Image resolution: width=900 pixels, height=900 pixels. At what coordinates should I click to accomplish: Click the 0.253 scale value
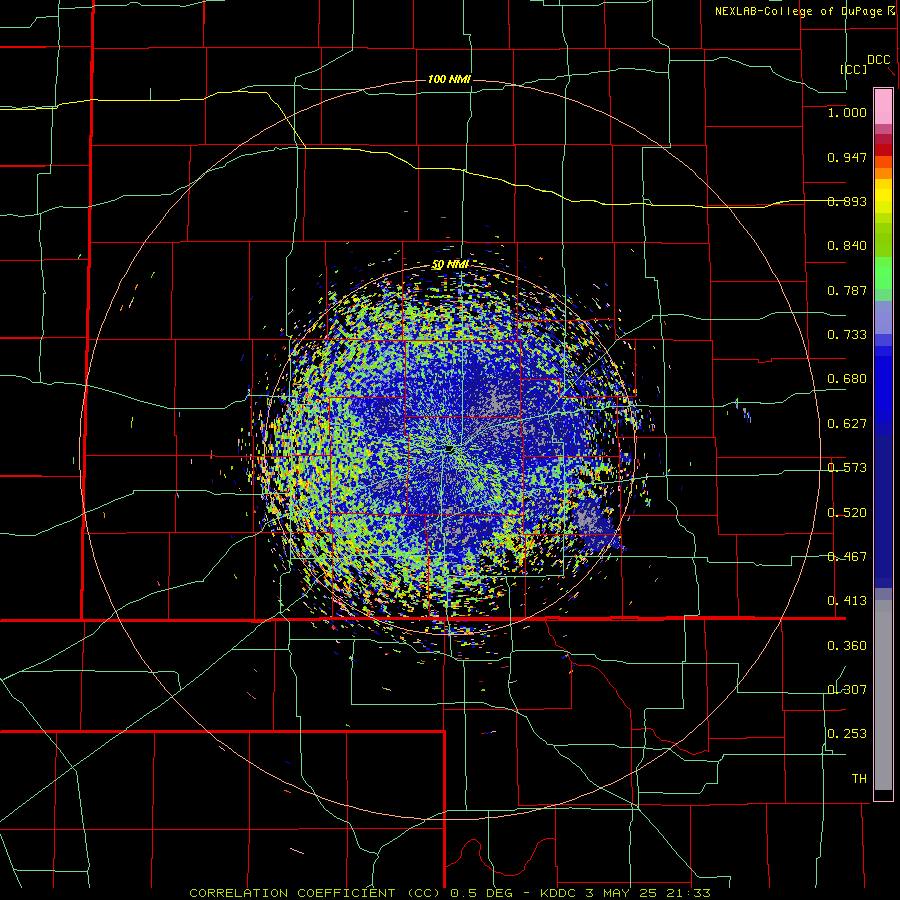tap(847, 734)
